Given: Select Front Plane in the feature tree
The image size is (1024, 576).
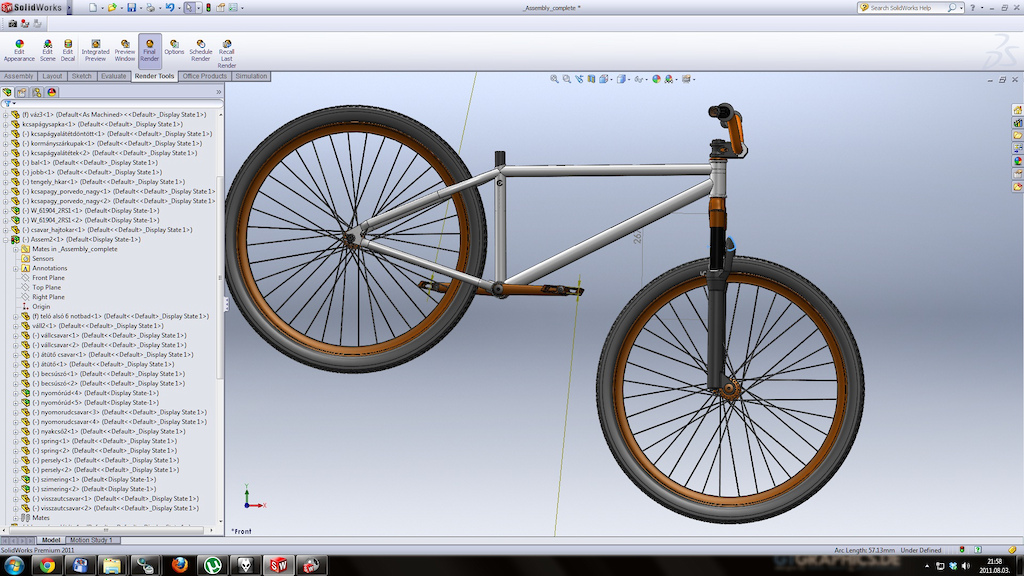Looking at the screenshot, I should [48, 278].
